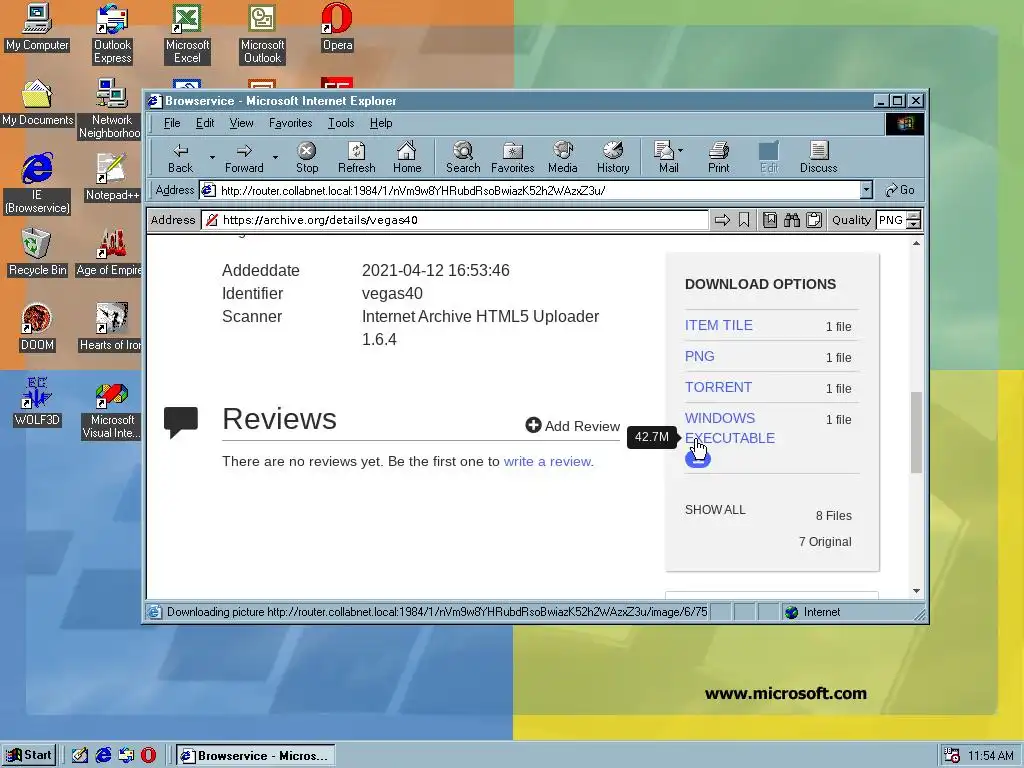Image resolution: width=1024 pixels, height=768 pixels.
Task: Open the Favorites pane from toolbar
Action: pyautogui.click(x=513, y=157)
